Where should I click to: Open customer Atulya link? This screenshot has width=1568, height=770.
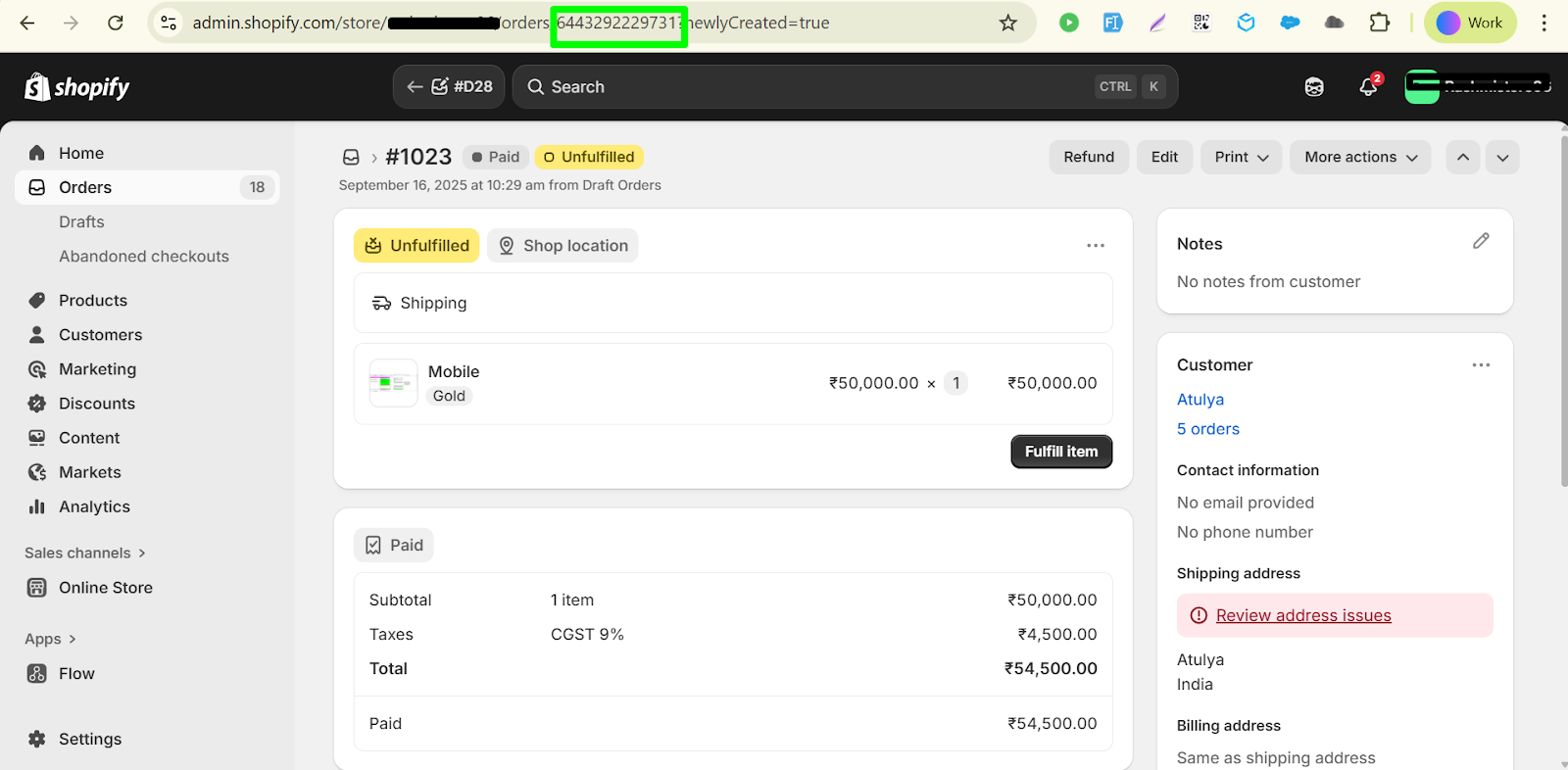(x=1200, y=399)
